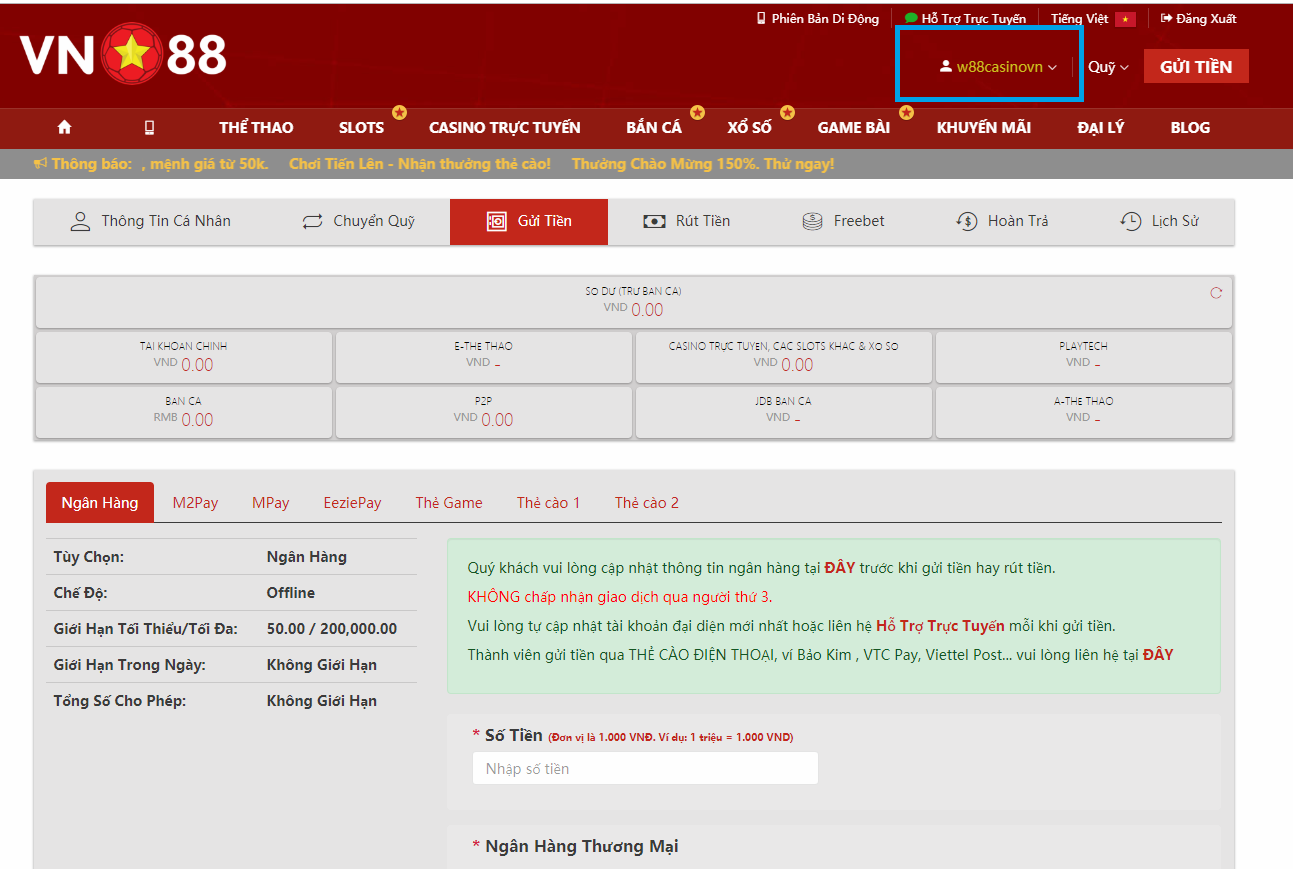This screenshot has height=869, width=1293.
Task: Open KHUYẾN MÃI menu
Action: coord(984,127)
